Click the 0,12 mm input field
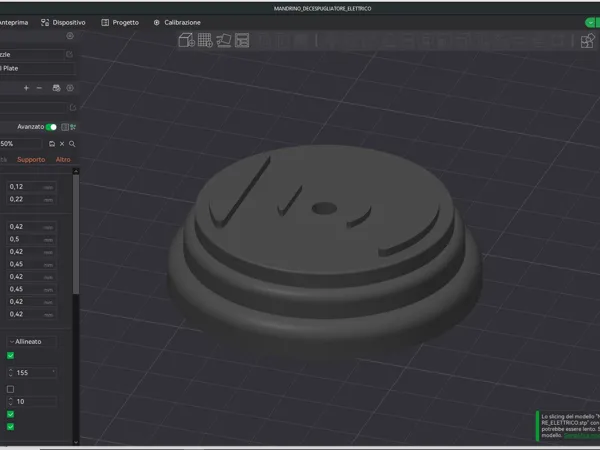Image resolution: width=600 pixels, height=450 pixels. click(32, 187)
